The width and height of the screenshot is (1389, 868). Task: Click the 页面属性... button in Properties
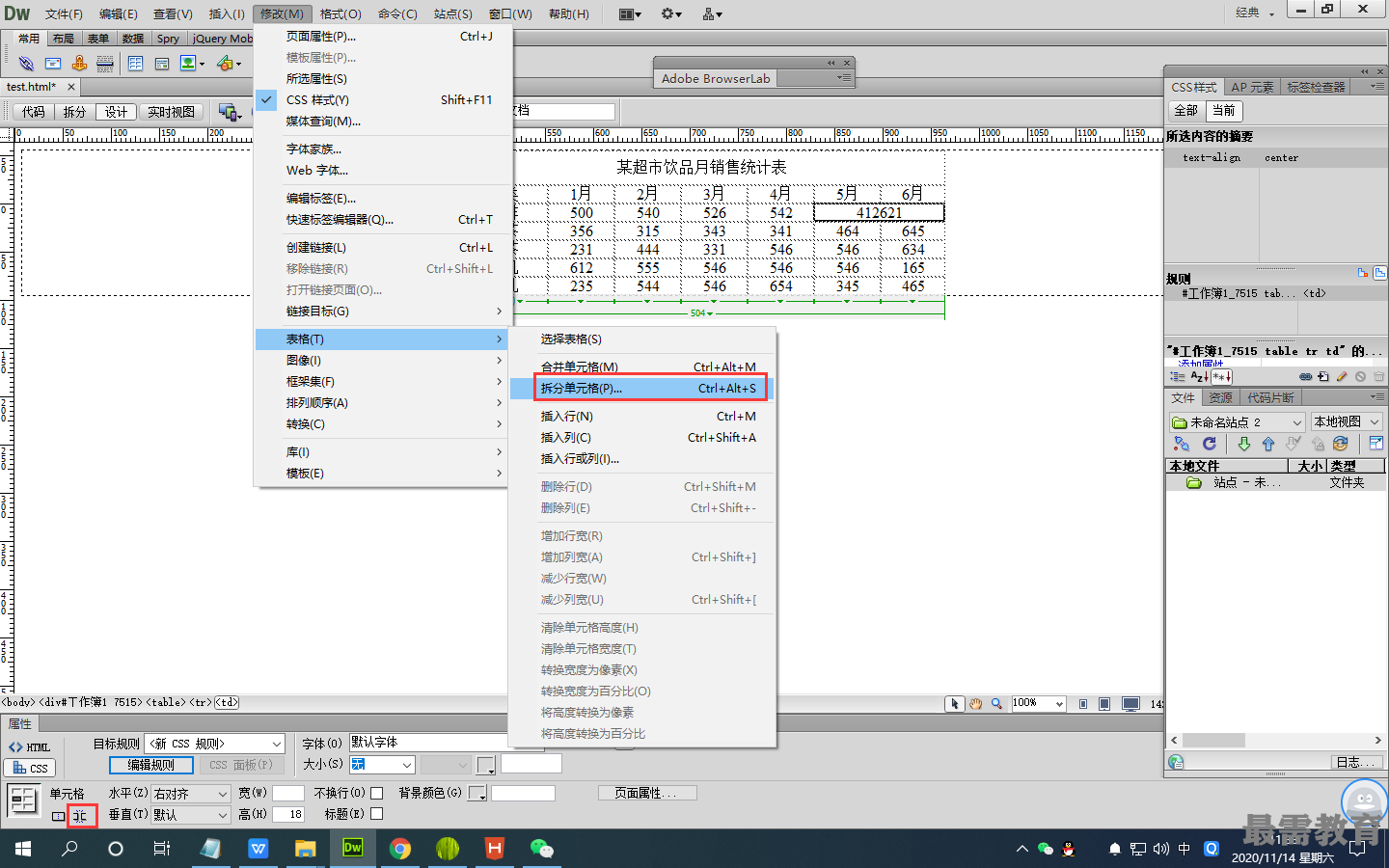pyautogui.click(x=647, y=793)
